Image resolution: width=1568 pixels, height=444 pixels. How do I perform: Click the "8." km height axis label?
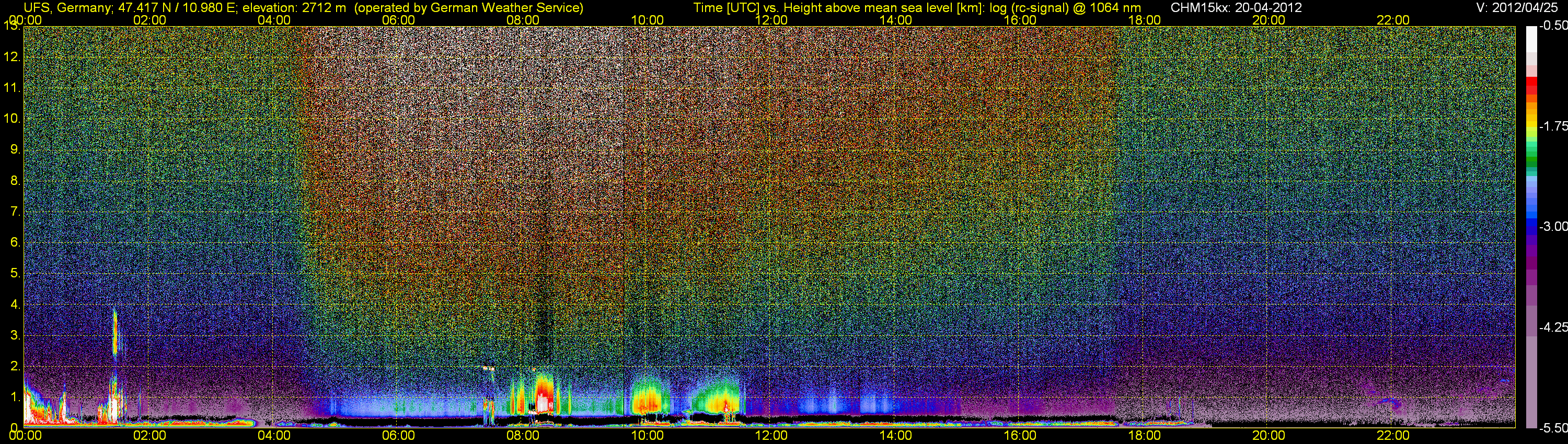(x=15, y=181)
